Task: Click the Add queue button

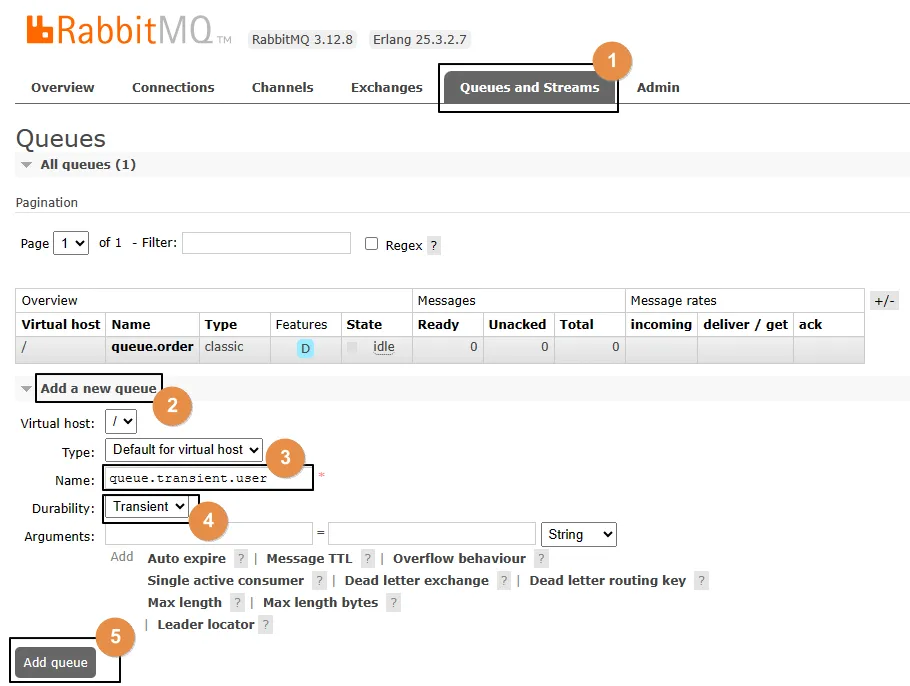Action: (x=56, y=663)
